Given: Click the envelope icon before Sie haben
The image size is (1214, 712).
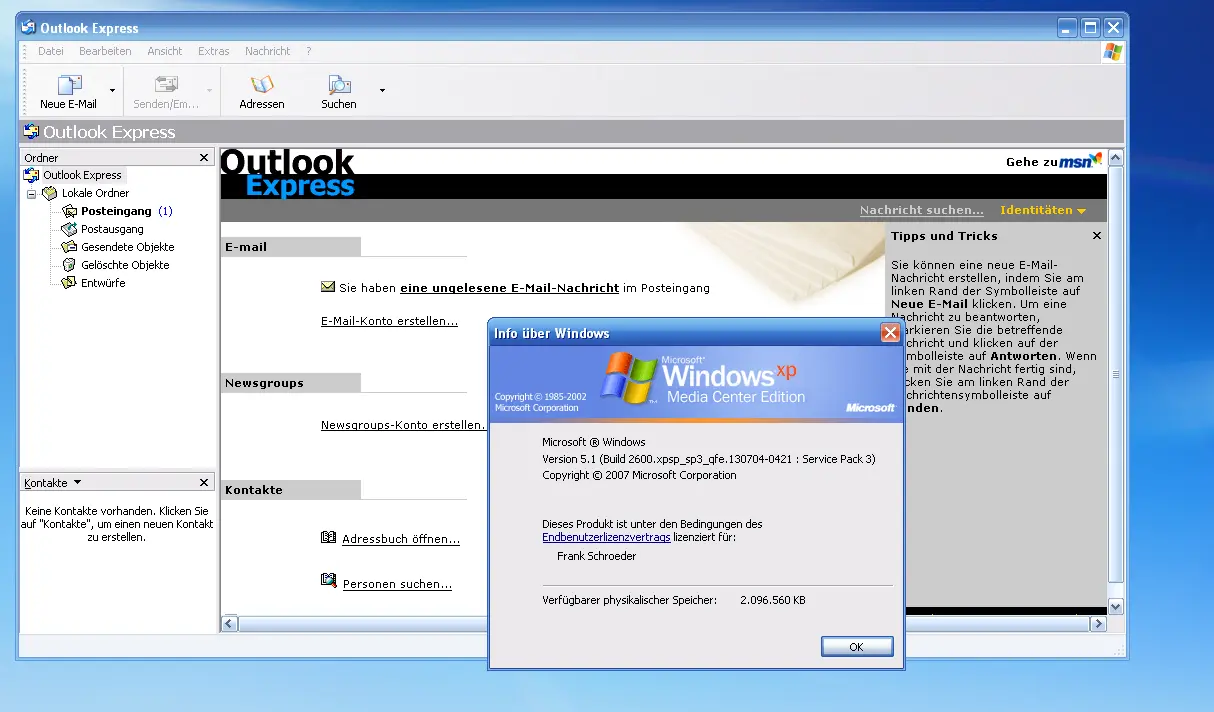Looking at the screenshot, I should click(328, 287).
